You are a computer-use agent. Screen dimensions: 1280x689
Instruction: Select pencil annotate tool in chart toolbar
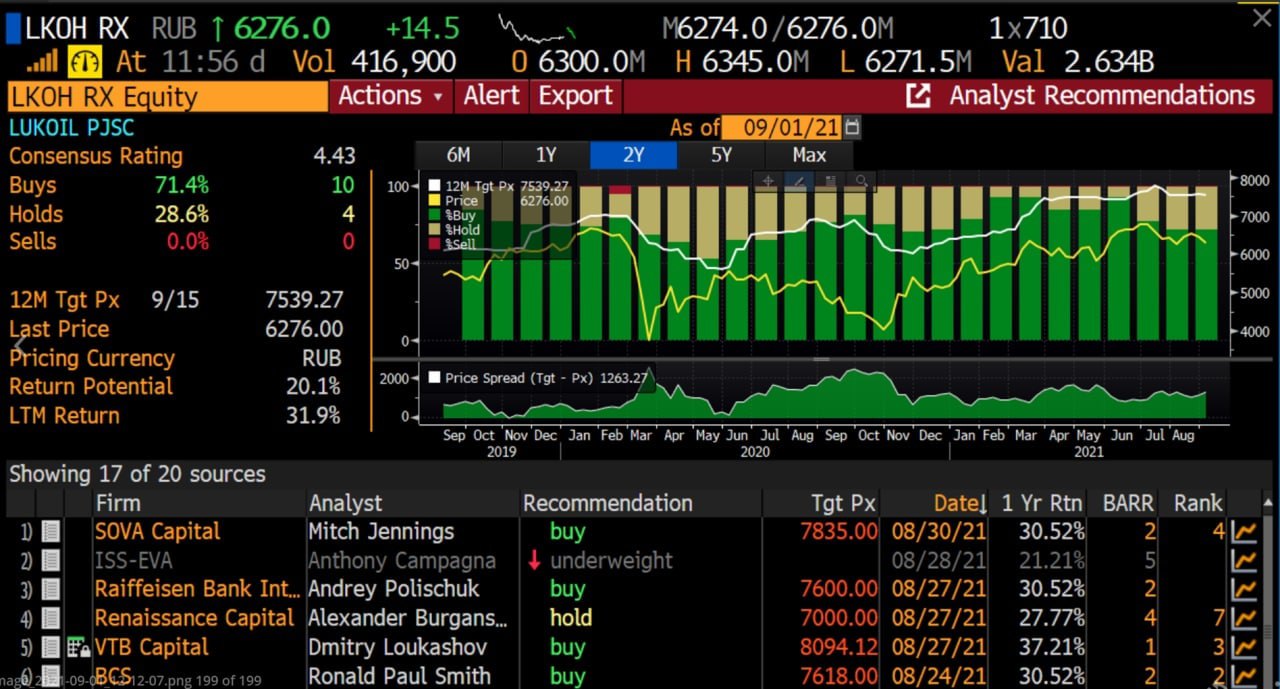(799, 181)
